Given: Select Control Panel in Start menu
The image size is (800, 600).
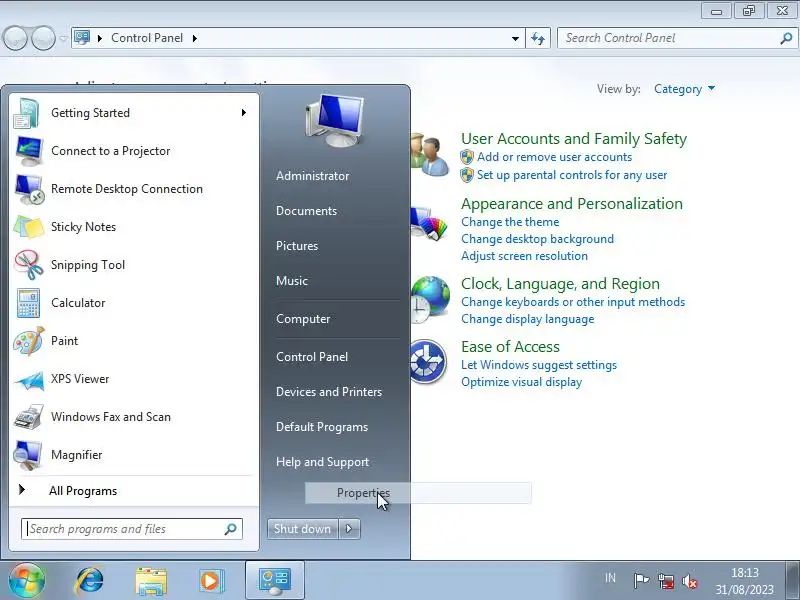Looking at the screenshot, I should click(x=312, y=357).
